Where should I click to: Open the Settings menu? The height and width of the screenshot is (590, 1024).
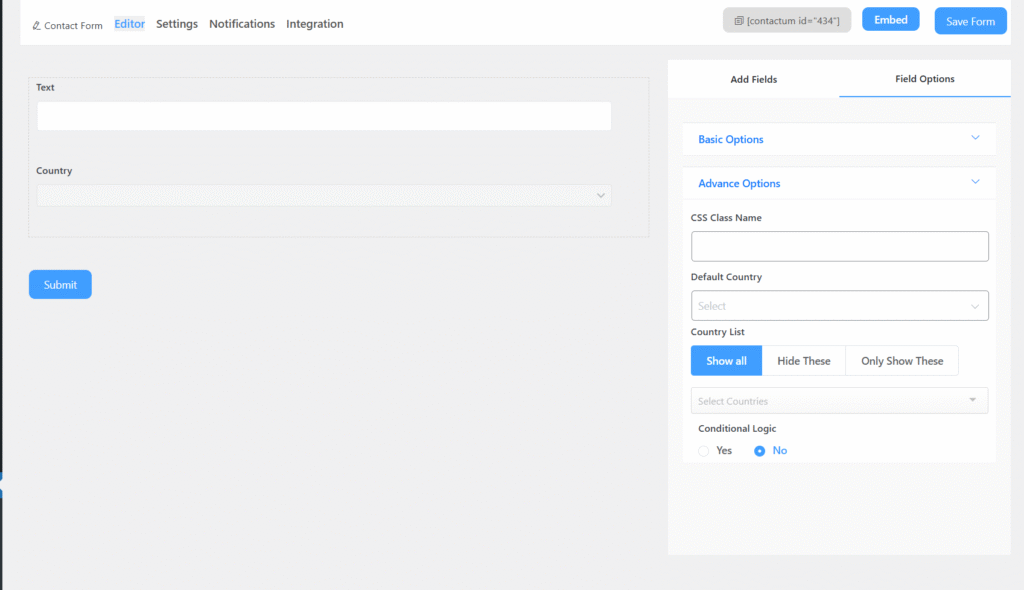177,24
